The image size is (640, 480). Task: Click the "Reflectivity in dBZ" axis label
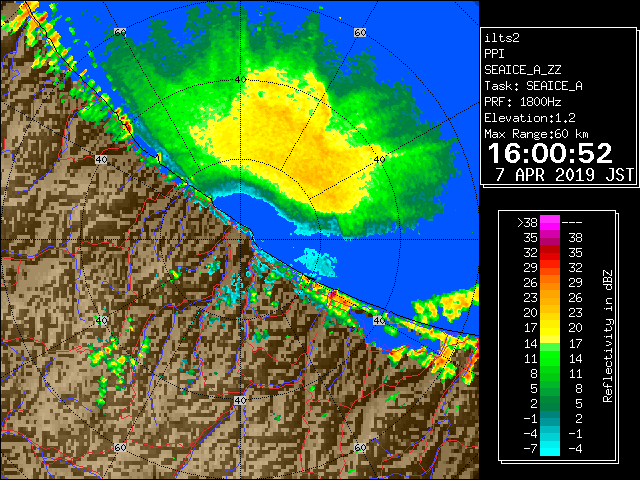coord(608,336)
